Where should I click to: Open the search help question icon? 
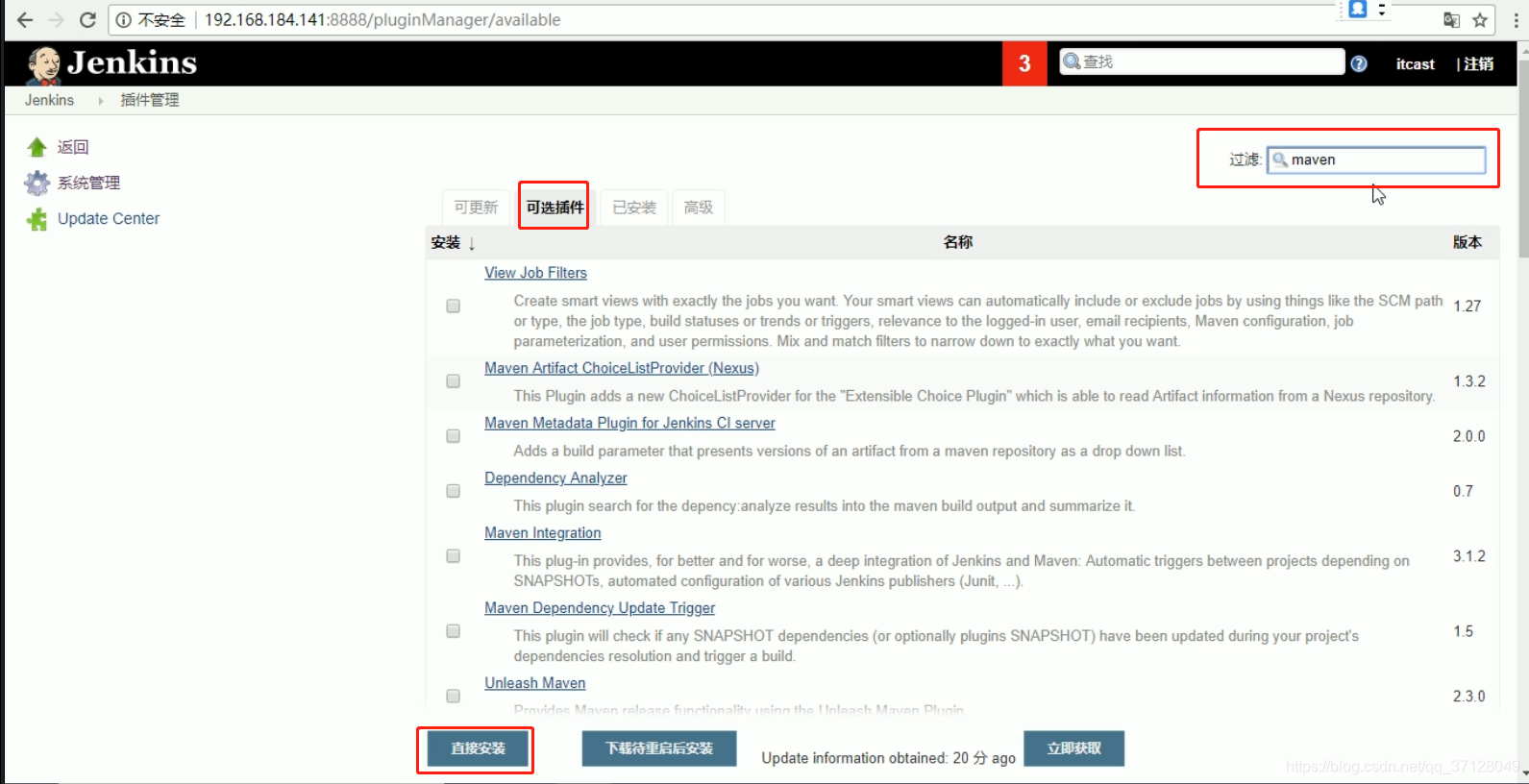pyautogui.click(x=1359, y=63)
